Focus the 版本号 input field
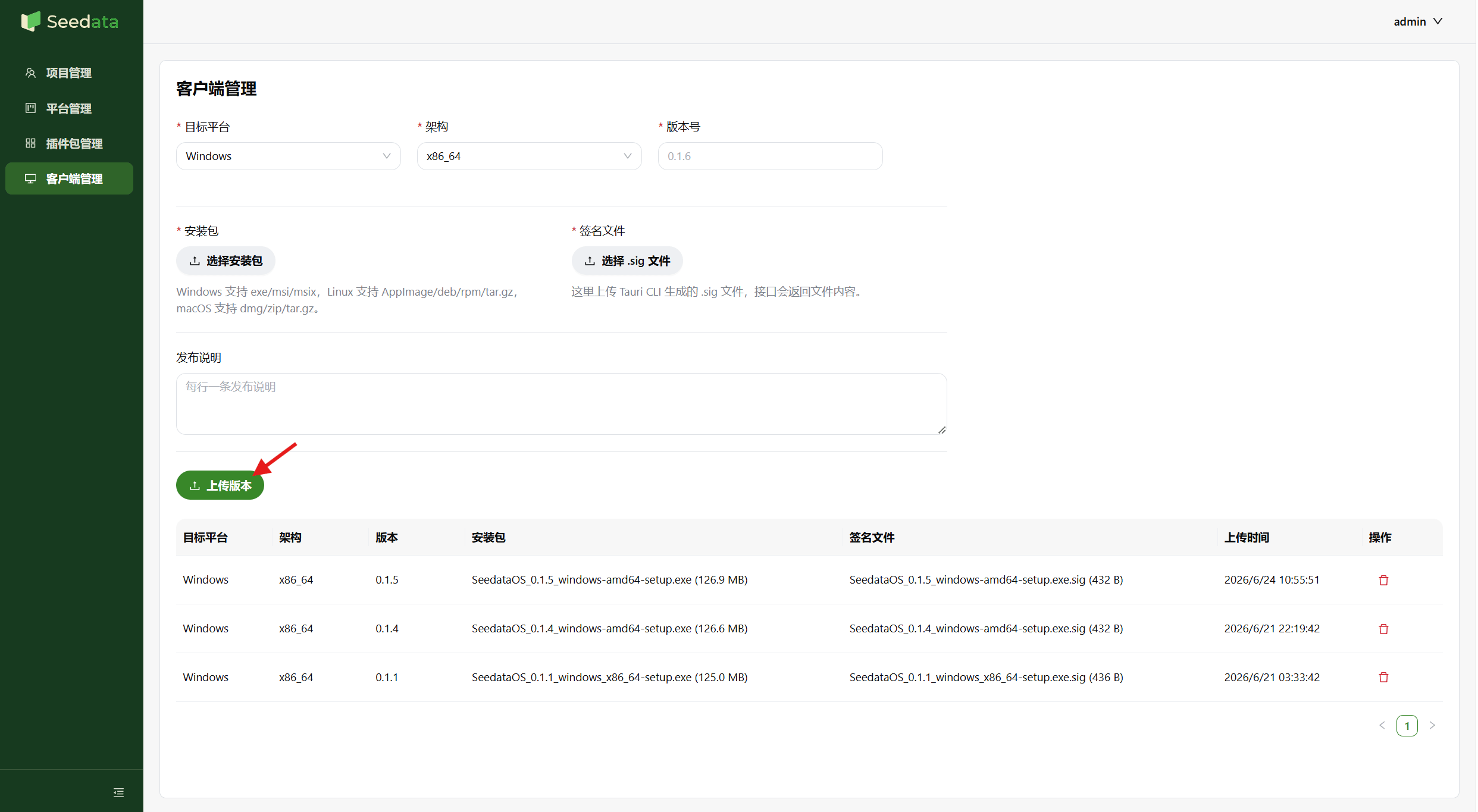The height and width of the screenshot is (812, 1478). click(x=771, y=156)
